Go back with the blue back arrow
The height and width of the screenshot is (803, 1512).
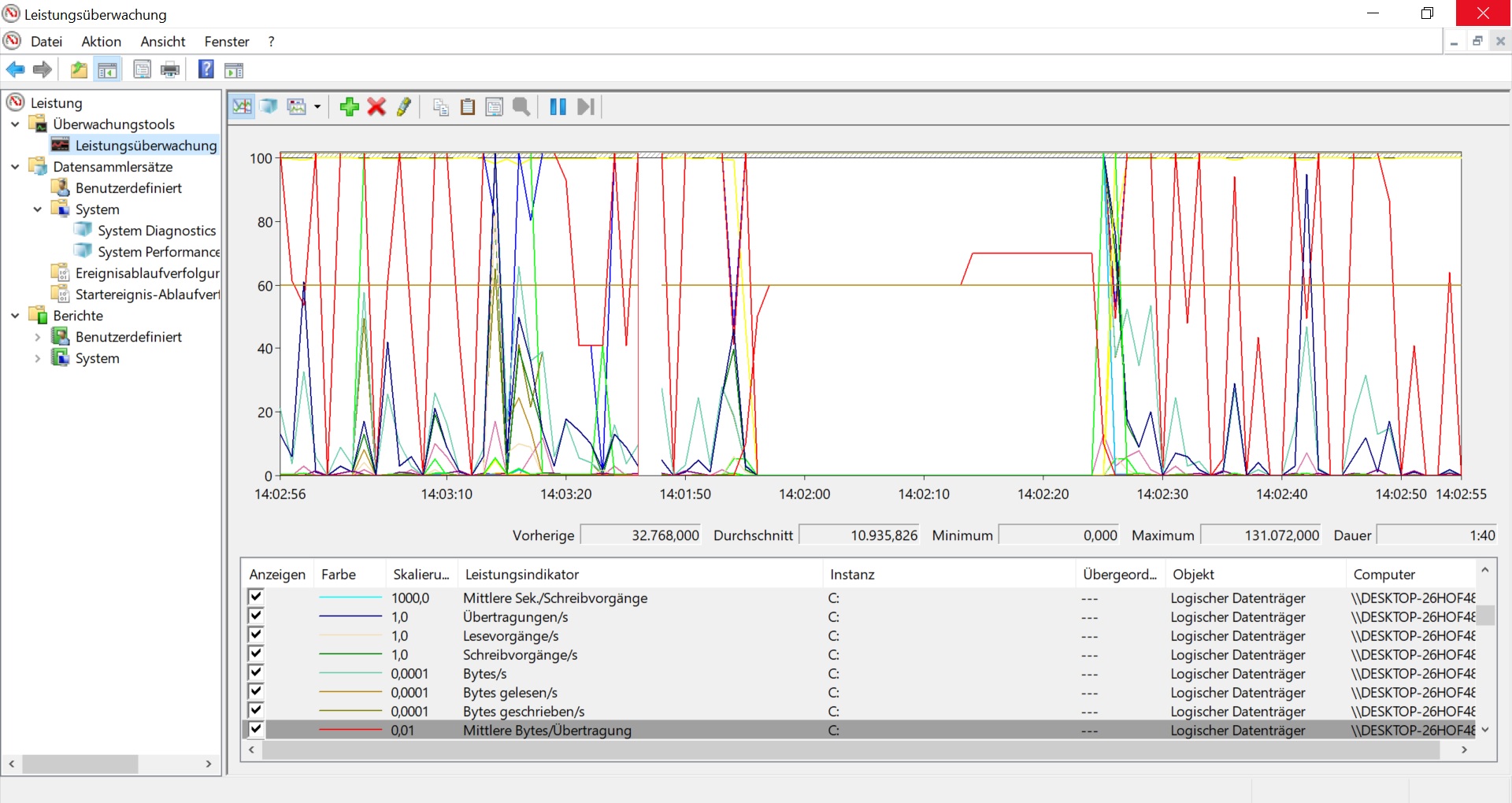pyautogui.click(x=15, y=70)
